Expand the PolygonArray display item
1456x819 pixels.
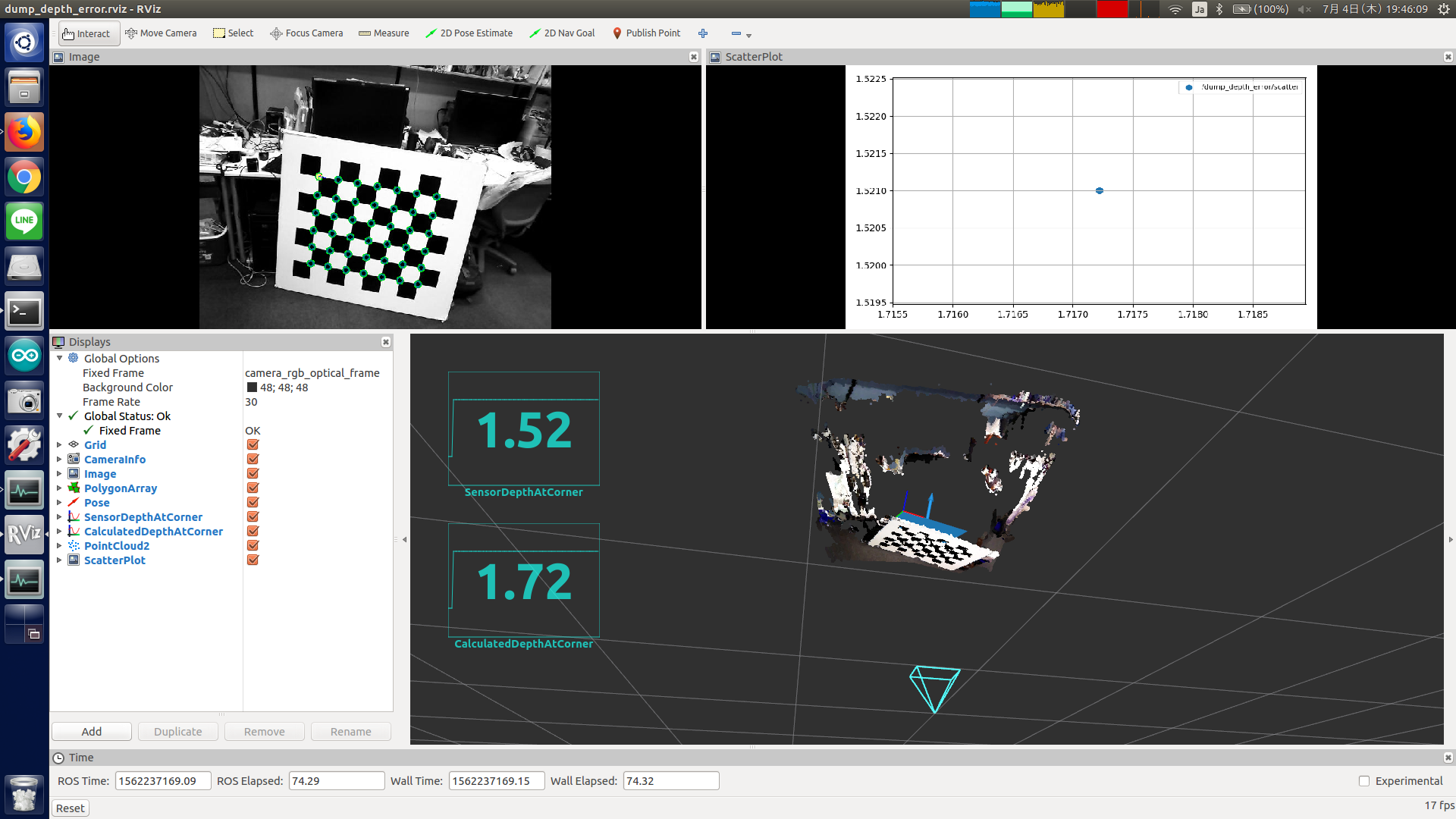[59, 488]
